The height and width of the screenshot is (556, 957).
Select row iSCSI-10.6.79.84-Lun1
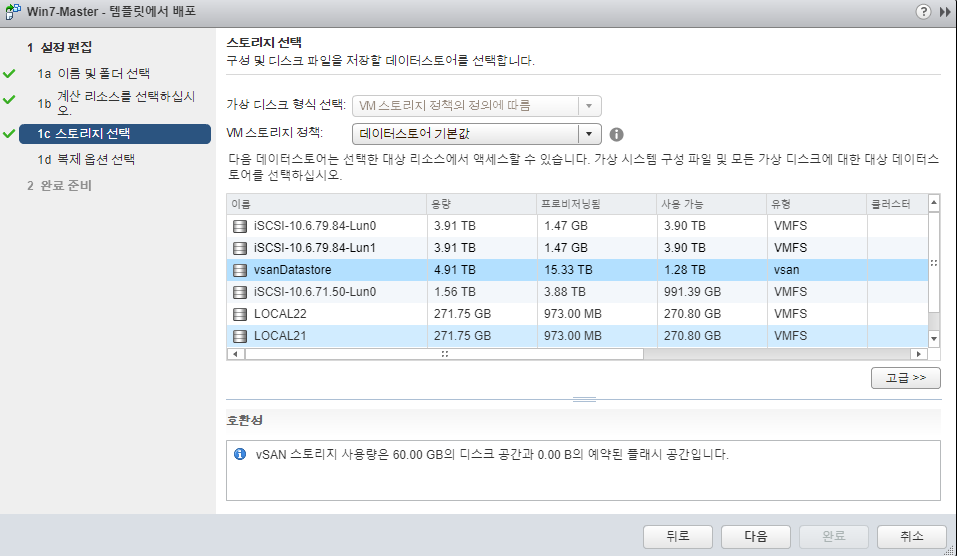tap(577, 248)
